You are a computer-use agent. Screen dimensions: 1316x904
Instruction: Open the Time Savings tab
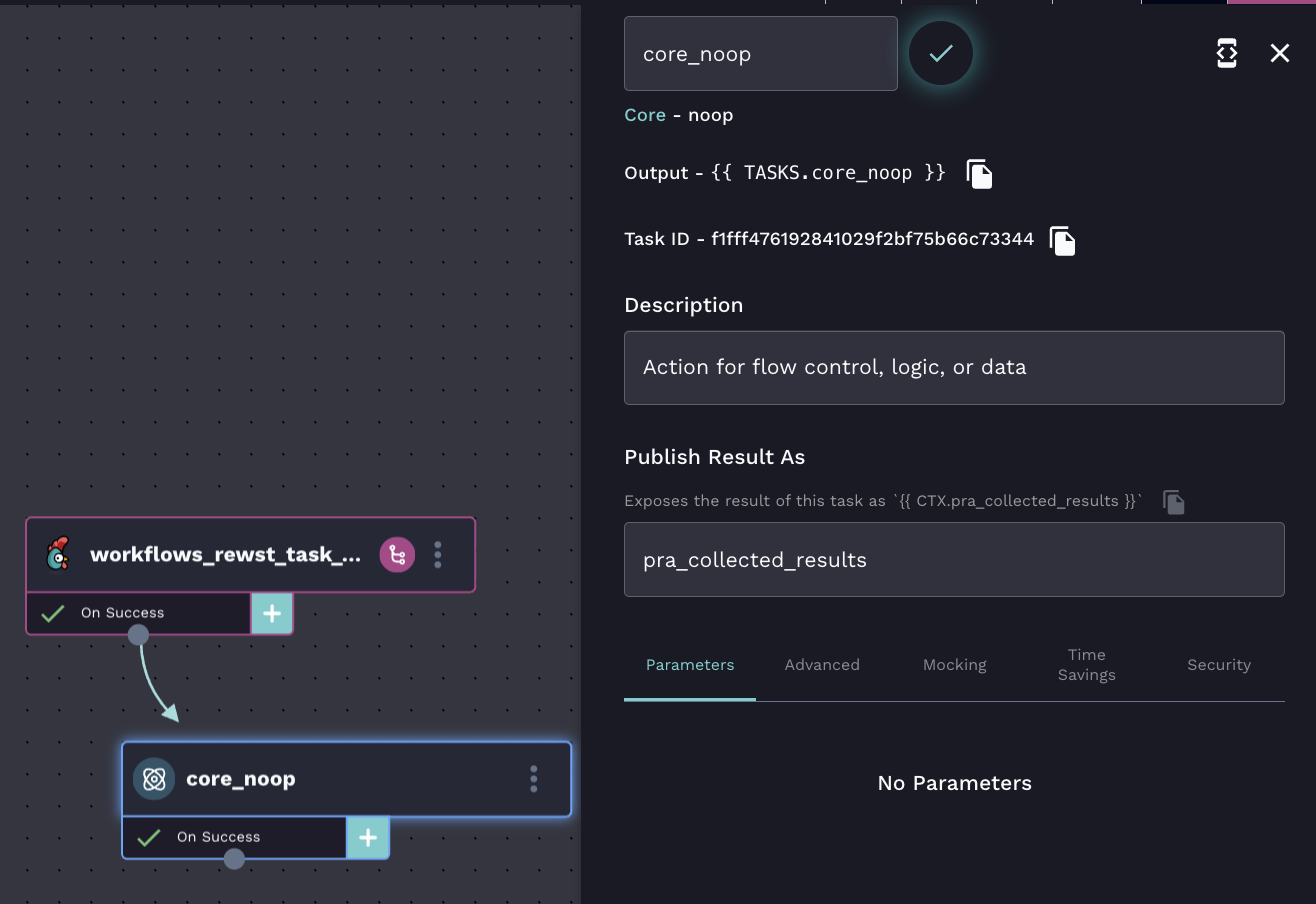point(1086,665)
